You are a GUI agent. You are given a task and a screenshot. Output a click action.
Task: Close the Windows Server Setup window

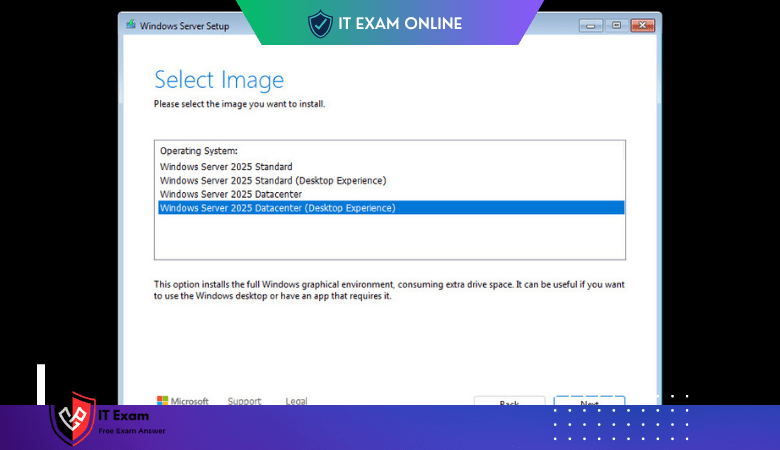click(643, 25)
